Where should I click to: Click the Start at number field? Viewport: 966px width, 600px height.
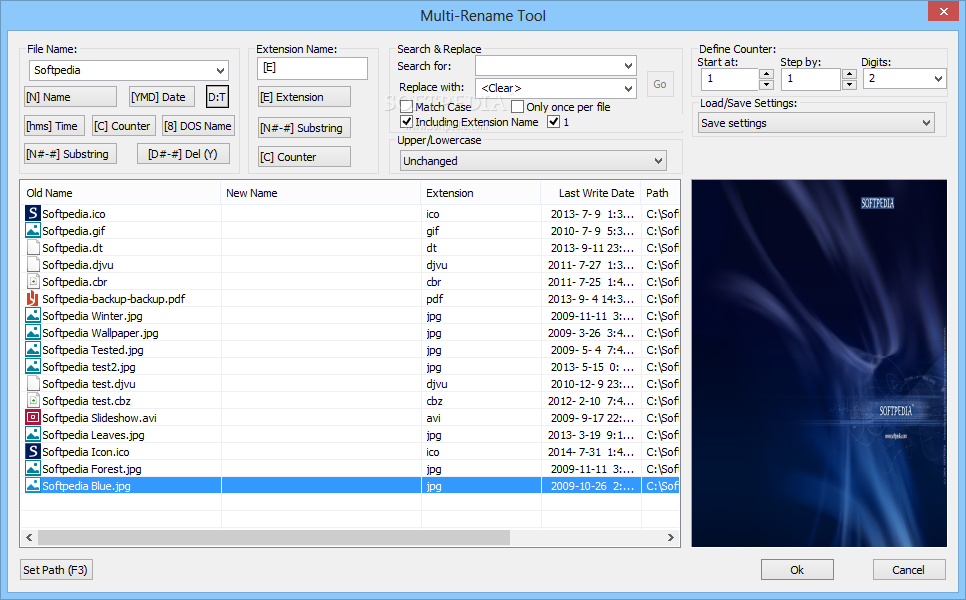click(730, 79)
